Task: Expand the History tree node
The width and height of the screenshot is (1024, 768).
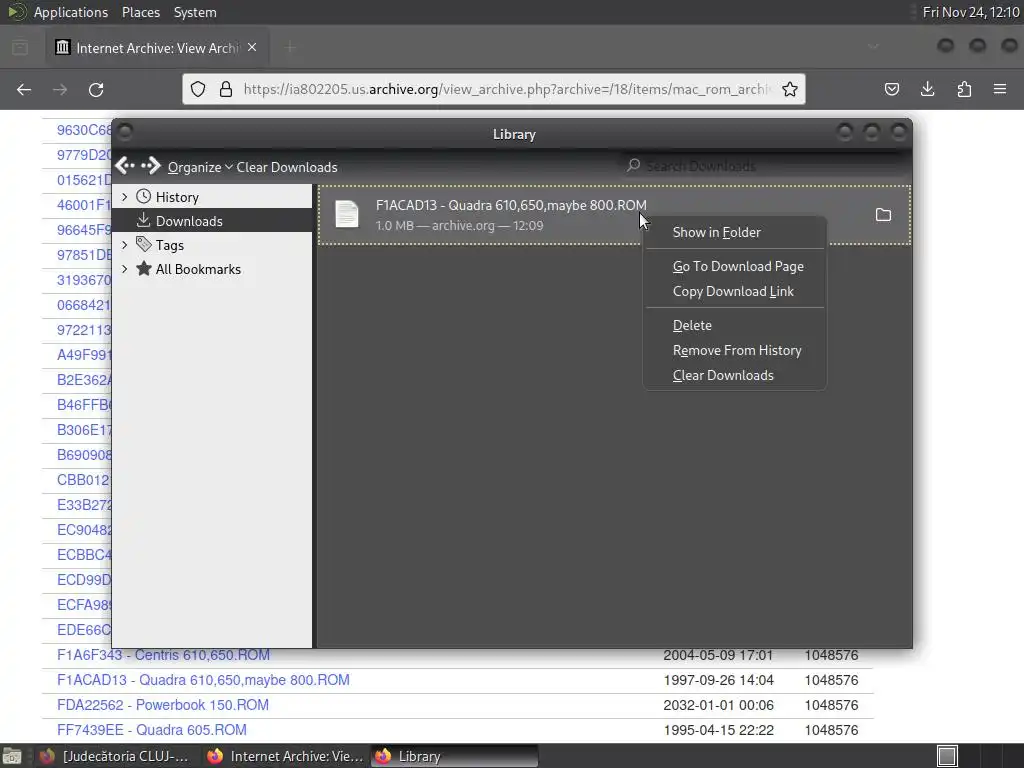Action: 125,197
